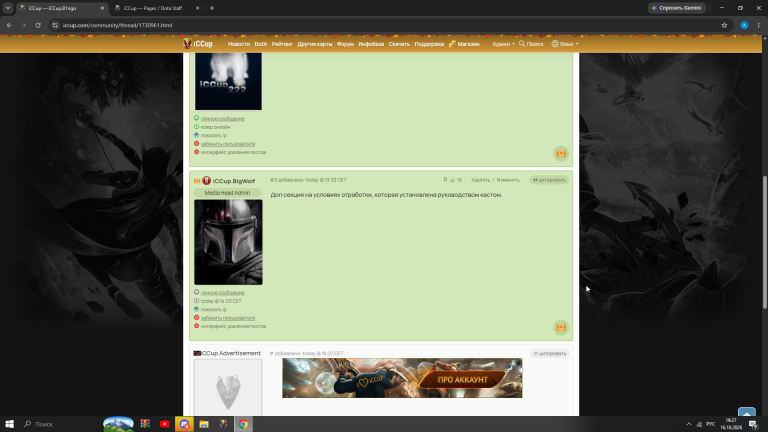Click thumbs-down icon on BigWolf's post
This screenshot has width=768, height=432.
(459, 180)
